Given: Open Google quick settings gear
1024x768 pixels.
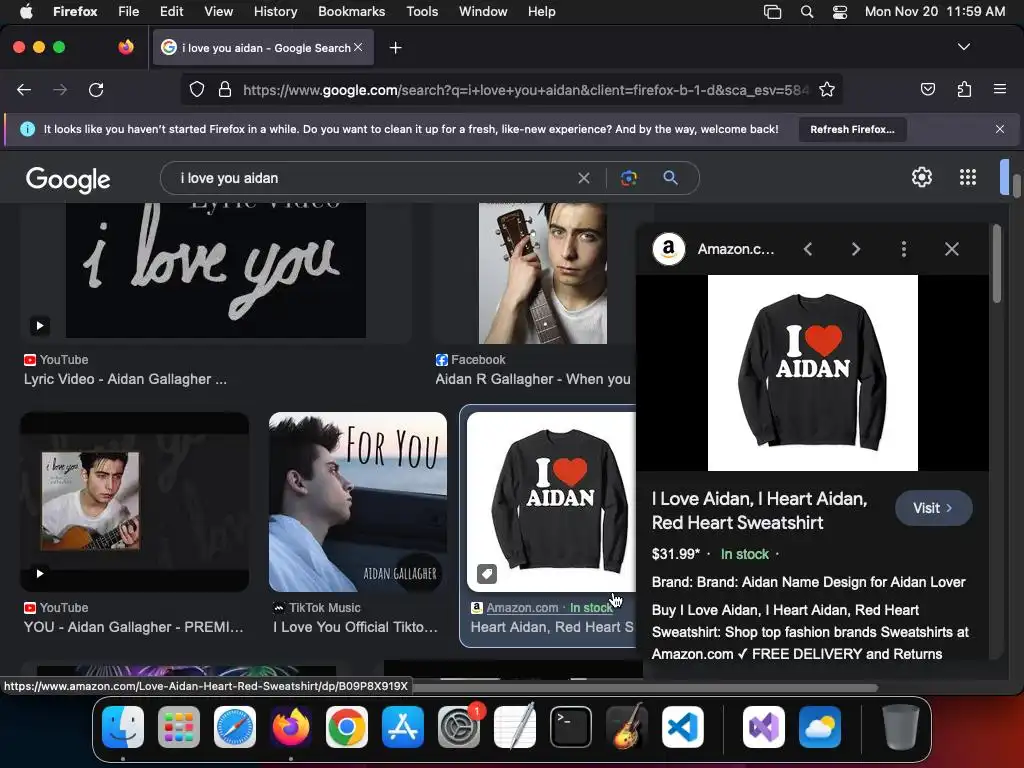Looking at the screenshot, I should click(x=921, y=177).
